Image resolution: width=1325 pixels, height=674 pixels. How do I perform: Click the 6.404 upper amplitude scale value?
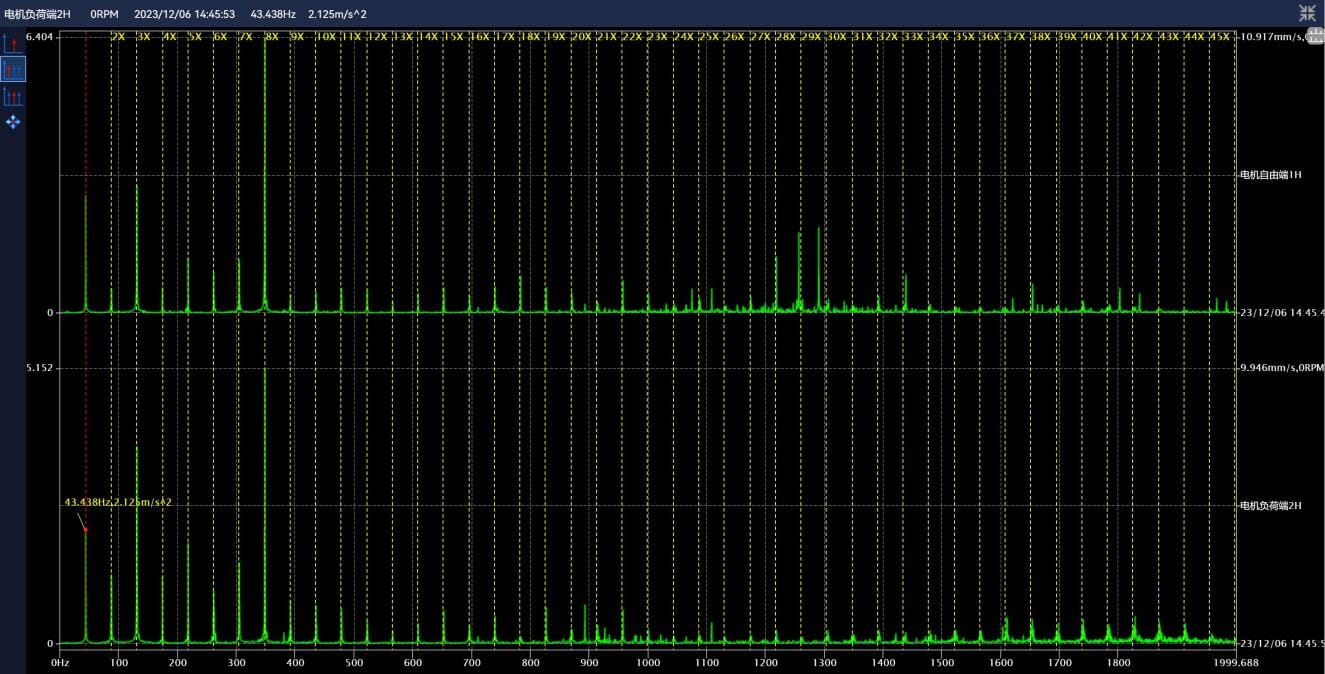pyautogui.click(x=39, y=36)
